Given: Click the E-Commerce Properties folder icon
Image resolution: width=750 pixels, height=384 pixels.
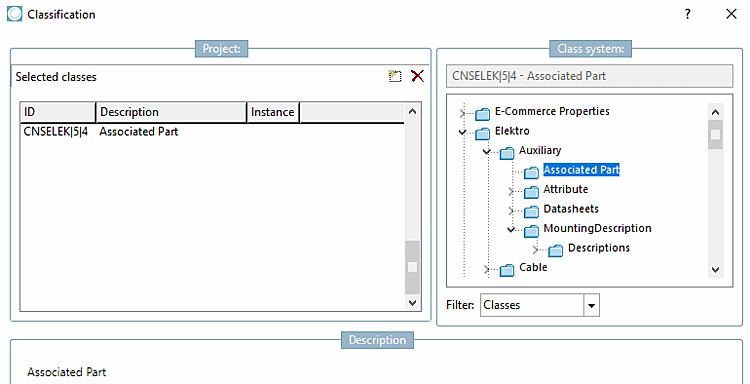Looking at the screenshot, I should tap(483, 113).
